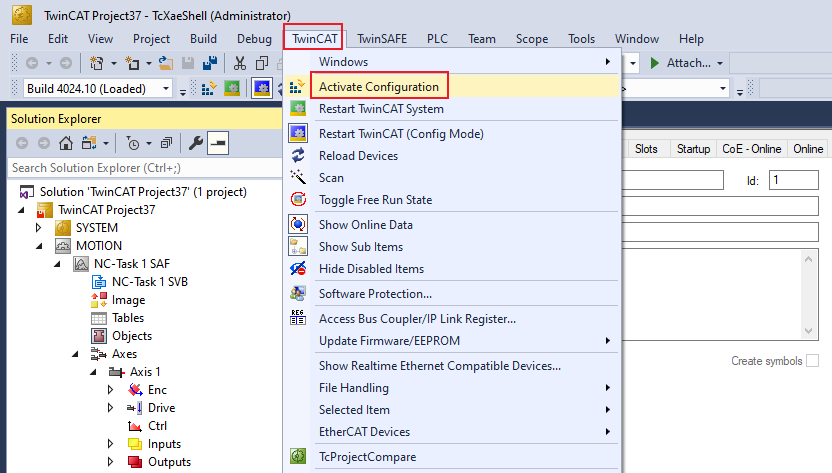The image size is (832, 473).
Task: Open the TwinSAFE menu
Action: 382,39
